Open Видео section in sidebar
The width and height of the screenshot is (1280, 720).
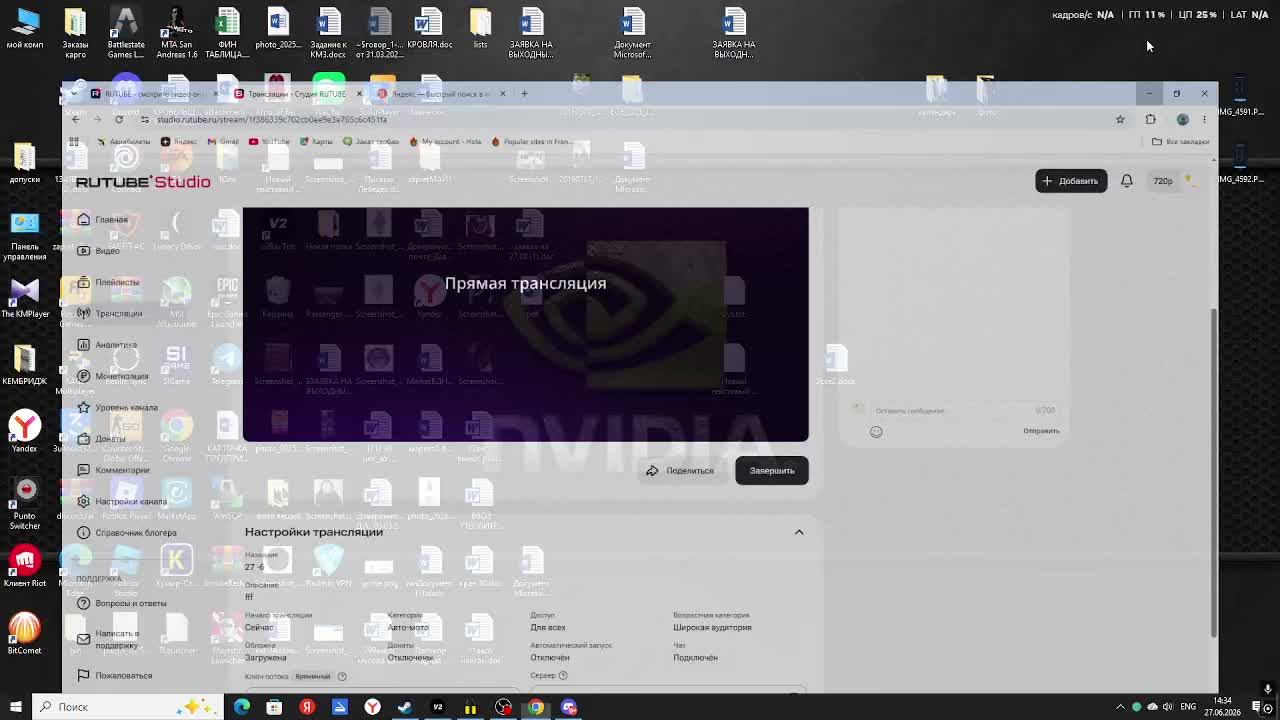[107, 251]
